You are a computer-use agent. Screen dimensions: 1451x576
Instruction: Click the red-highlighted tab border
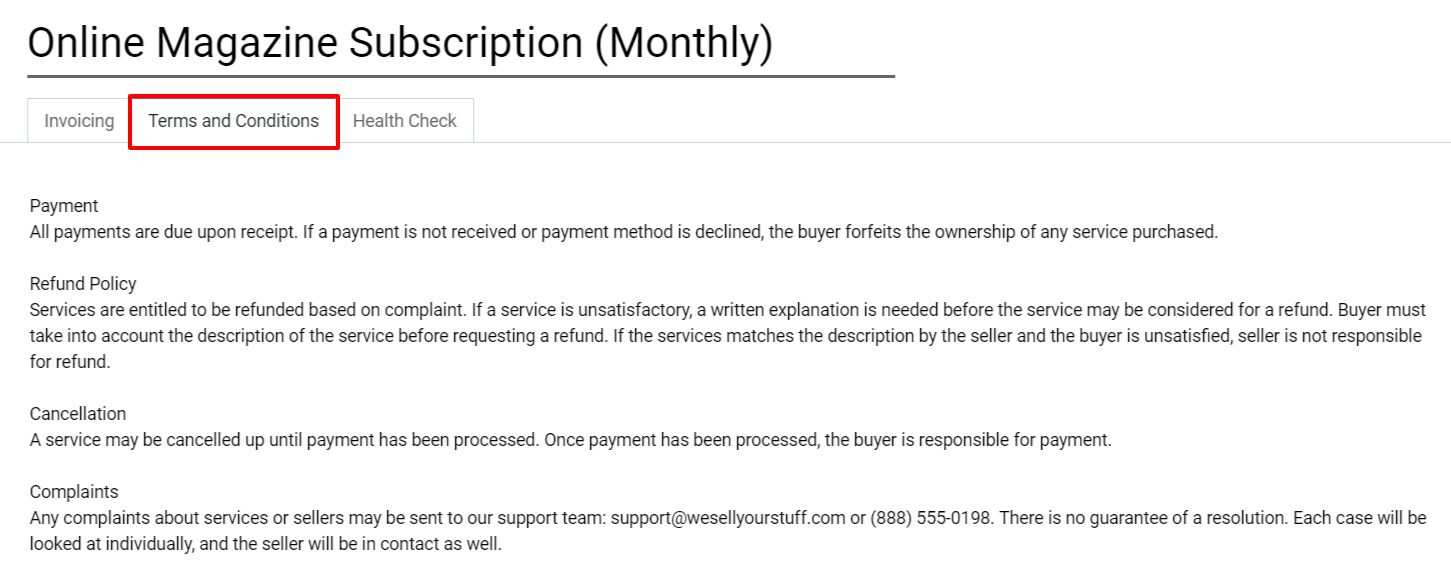coord(233,99)
